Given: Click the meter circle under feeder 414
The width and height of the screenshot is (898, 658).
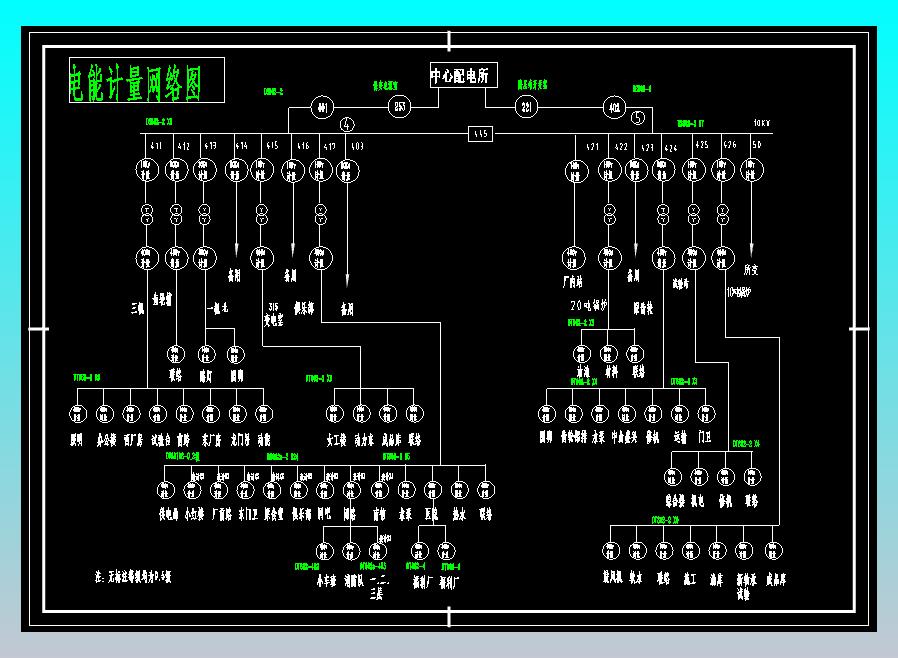Looking at the screenshot, I should [x=236, y=170].
